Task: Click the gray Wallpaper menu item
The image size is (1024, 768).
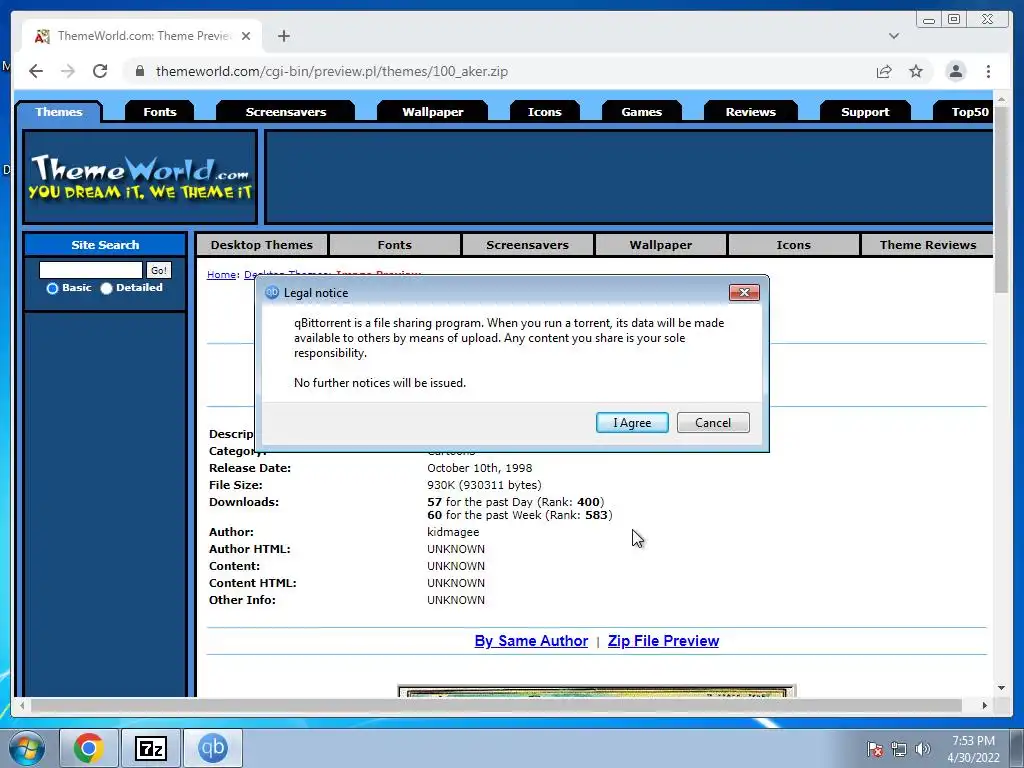Action: point(661,245)
